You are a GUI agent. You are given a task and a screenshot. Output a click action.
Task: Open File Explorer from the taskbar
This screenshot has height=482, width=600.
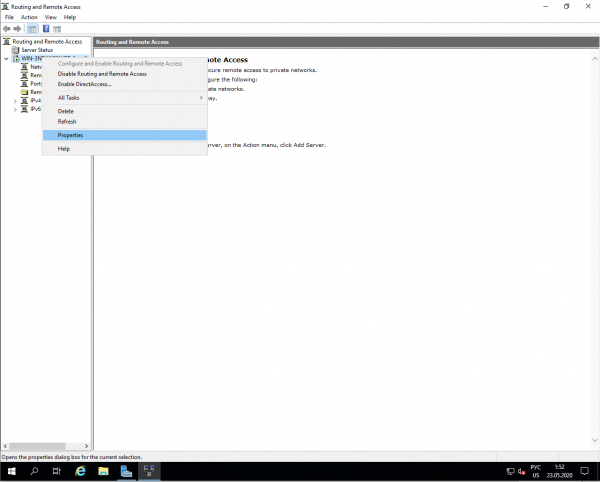click(x=102, y=470)
